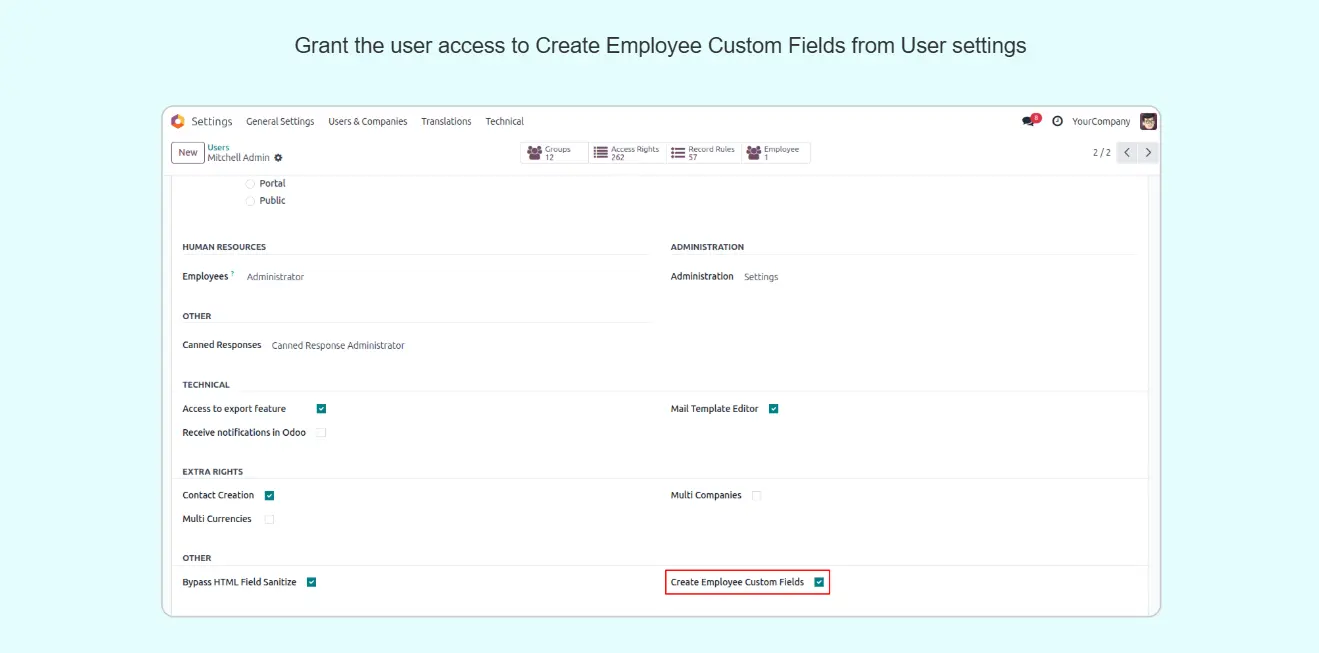1319x653 pixels.
Task: Open the Users & Companies menu
Action: [367, 122]
